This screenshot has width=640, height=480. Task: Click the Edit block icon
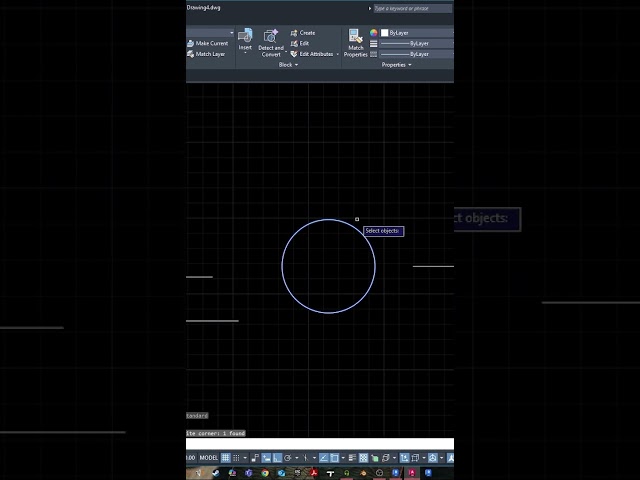(293, 43)
